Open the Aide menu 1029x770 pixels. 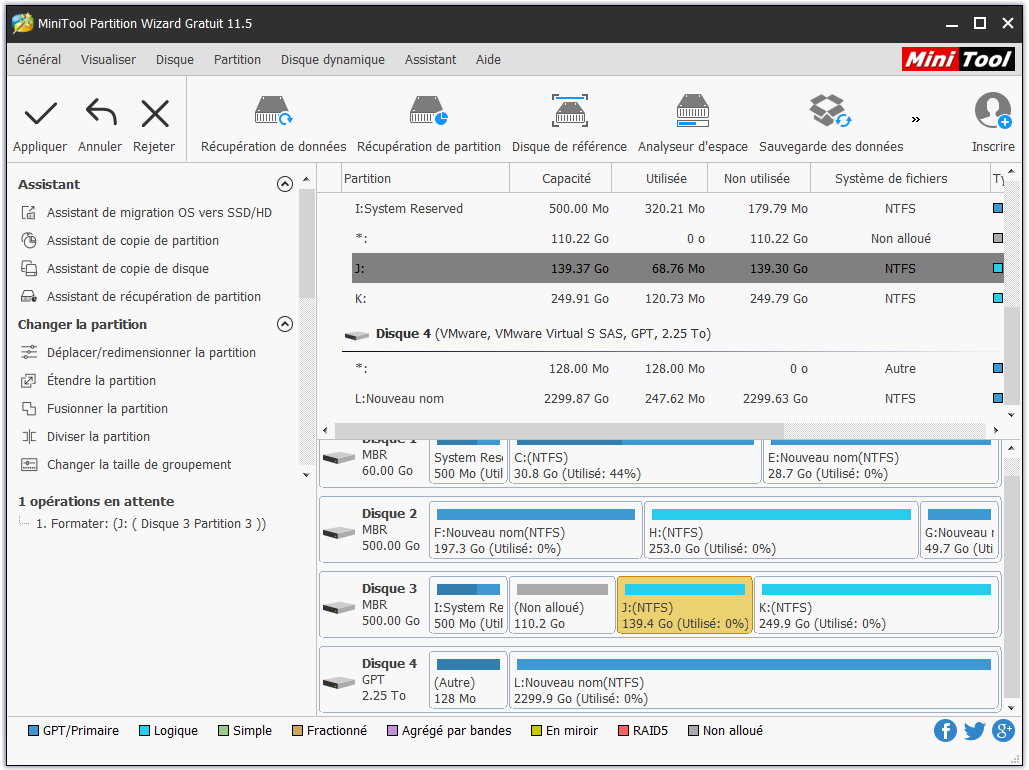pyautogui.click(x=488, y=60)
